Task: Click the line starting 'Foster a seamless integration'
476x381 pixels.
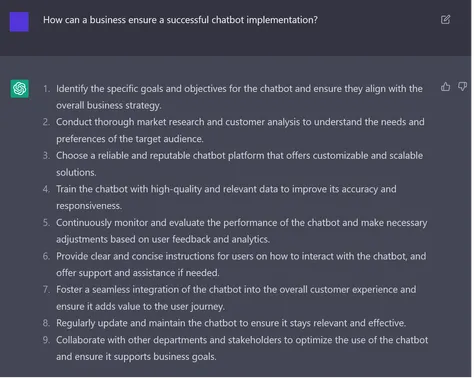Action: tap(238, 291)
